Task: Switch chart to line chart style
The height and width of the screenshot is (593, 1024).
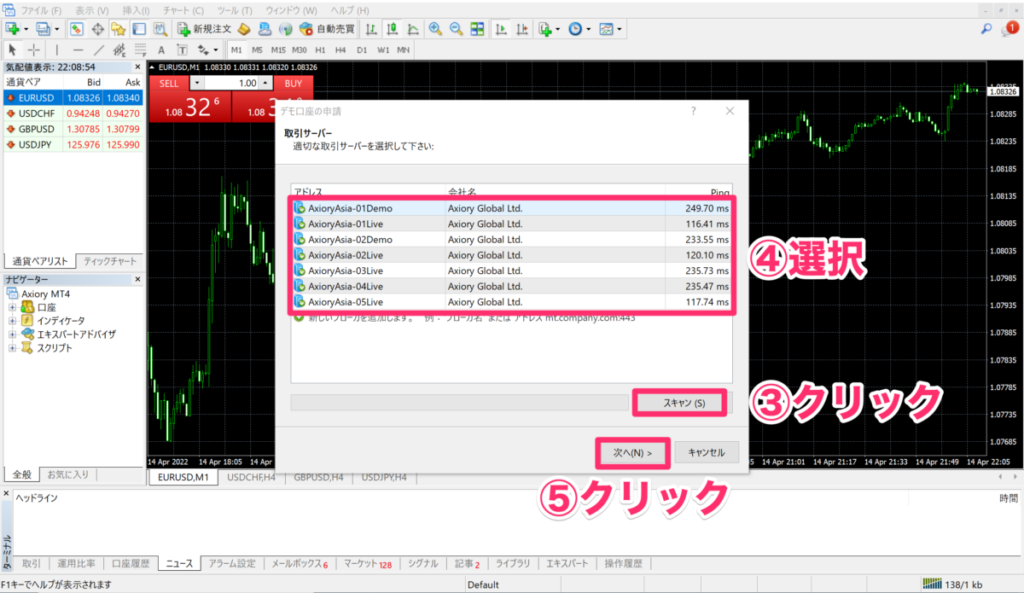Action: [x=413, y=29]
